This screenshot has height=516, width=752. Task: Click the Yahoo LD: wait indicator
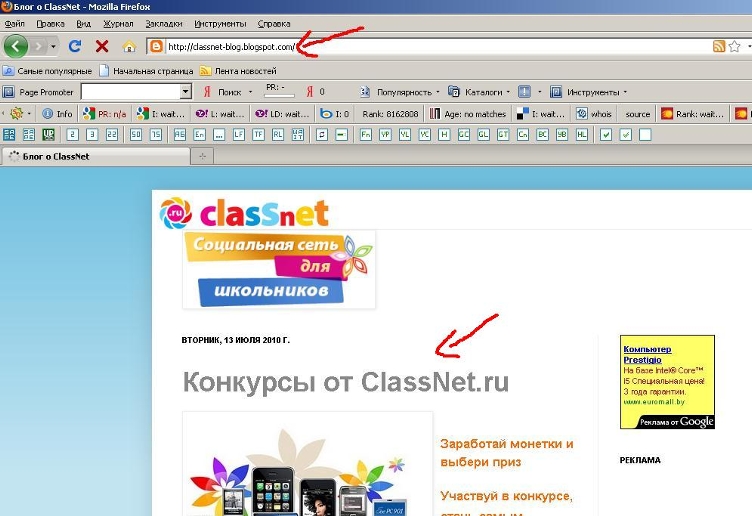(x=282, y=114)
